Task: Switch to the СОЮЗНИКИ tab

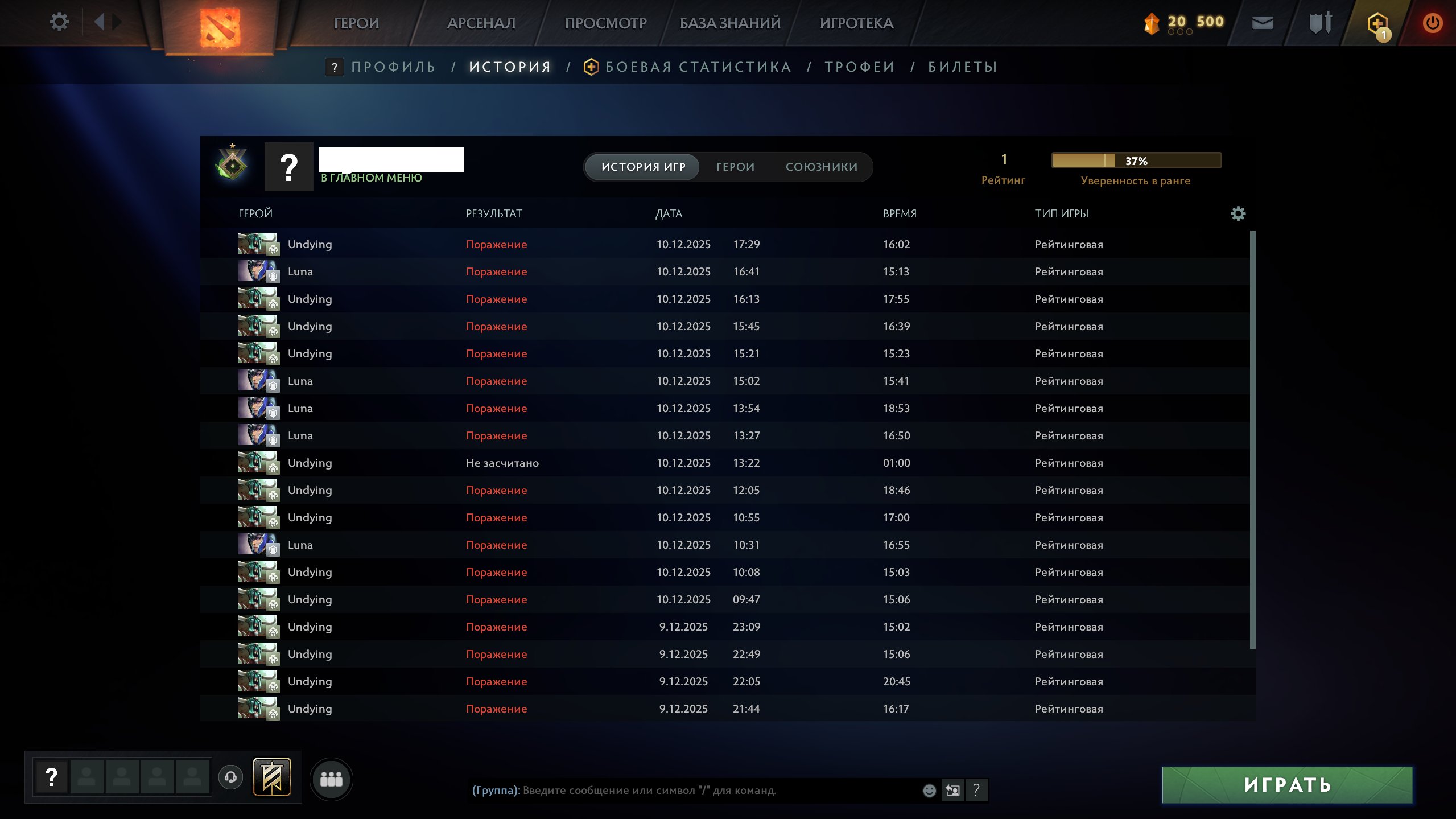Action: click(821, 167)
